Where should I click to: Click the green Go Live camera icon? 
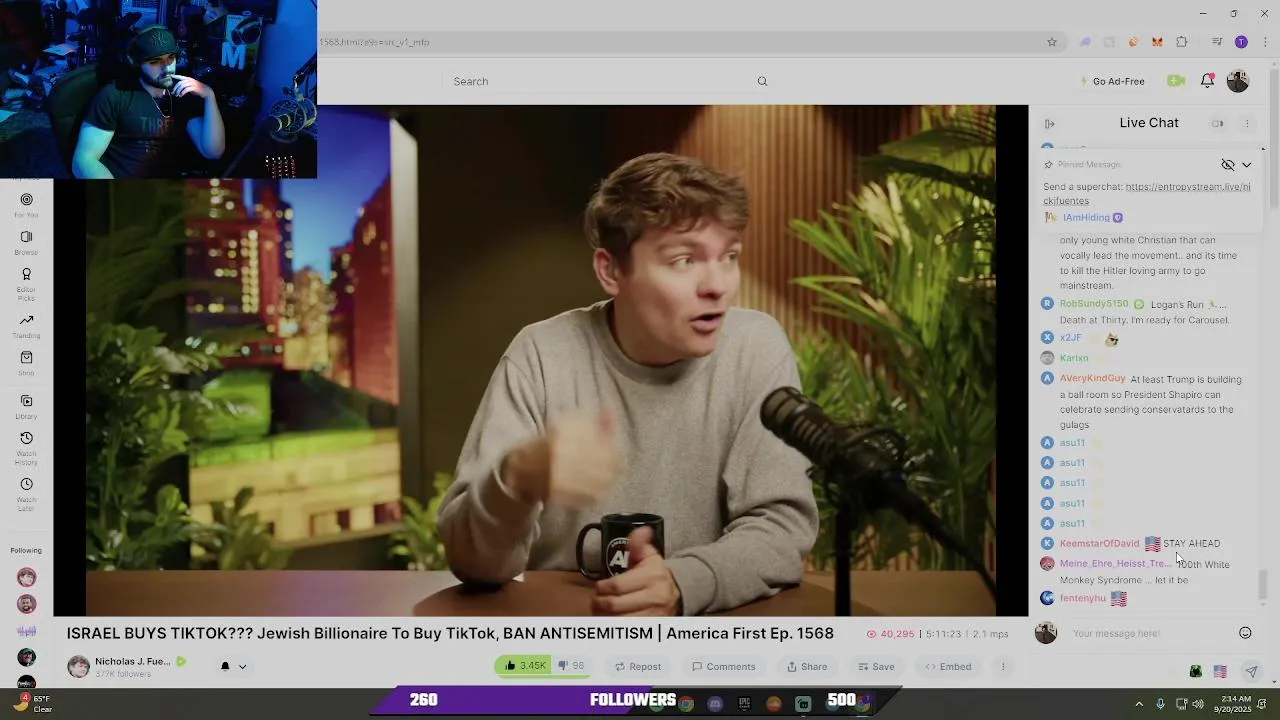1176,81
